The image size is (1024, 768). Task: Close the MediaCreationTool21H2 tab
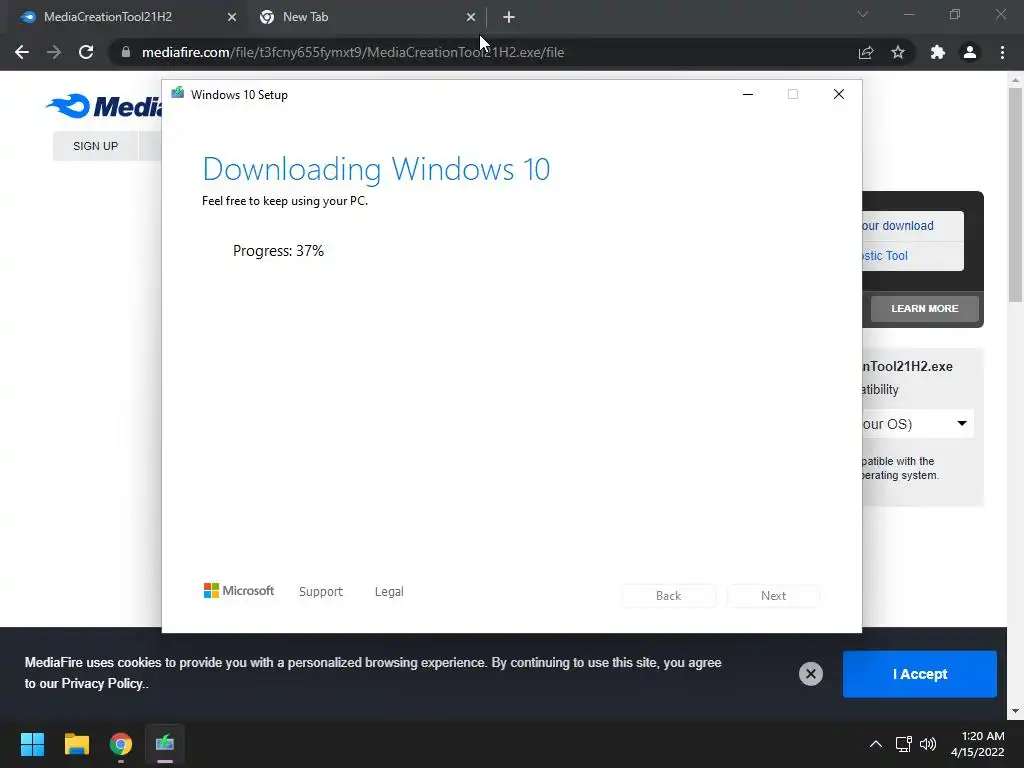tap(232, 17)
